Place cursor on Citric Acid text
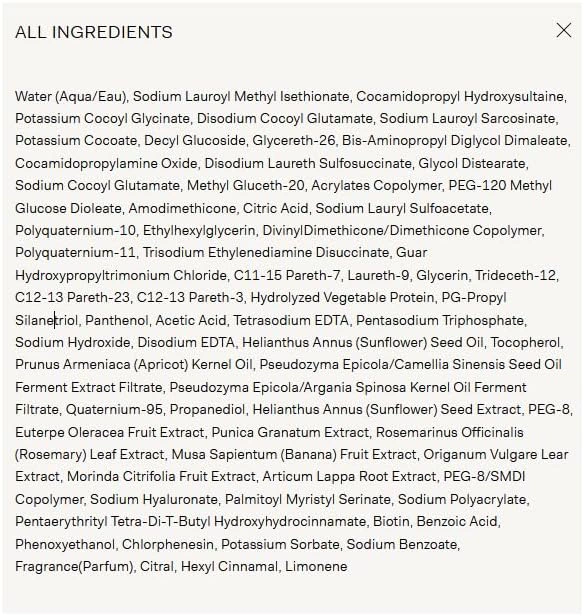This screenshot has height=616, width=584. pyautogui.click(x=275, y=208)
